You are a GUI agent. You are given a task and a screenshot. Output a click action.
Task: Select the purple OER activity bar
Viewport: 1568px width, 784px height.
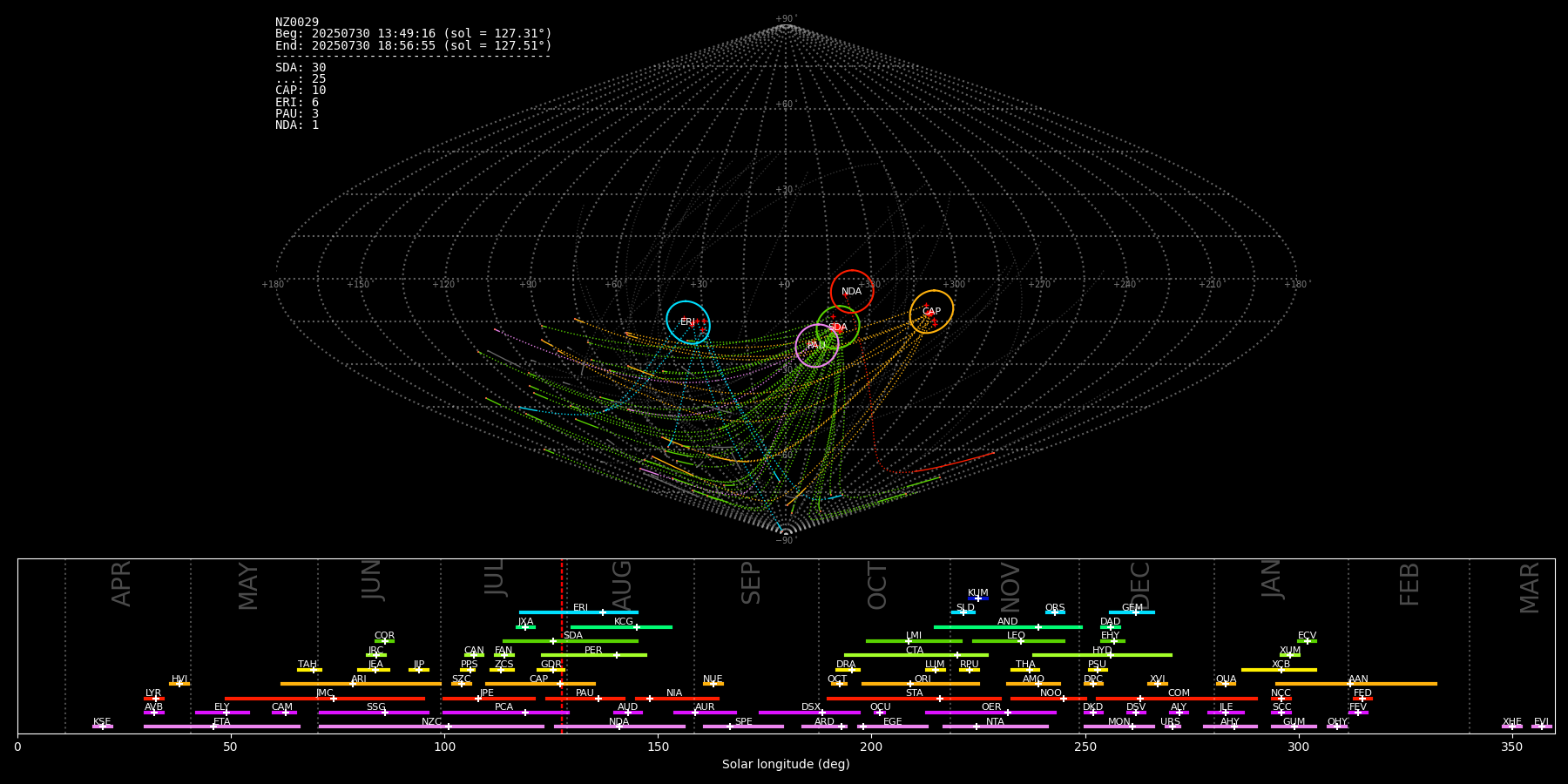point(990,713)
